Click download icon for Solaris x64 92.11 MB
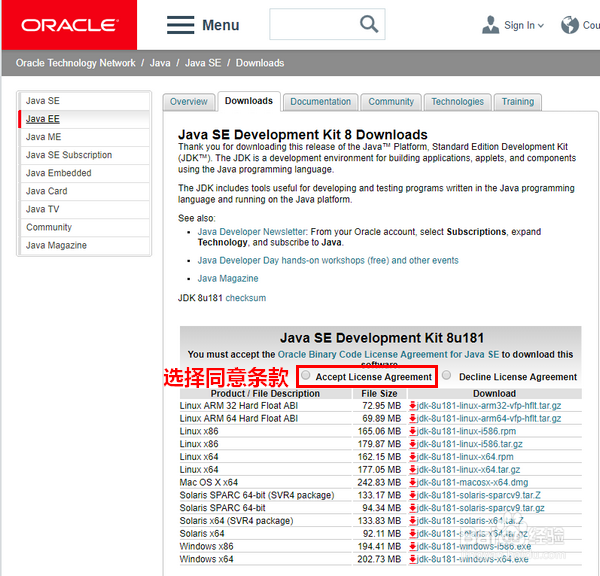Viewport: 600px width, 576px height. (x=412, y=534)
